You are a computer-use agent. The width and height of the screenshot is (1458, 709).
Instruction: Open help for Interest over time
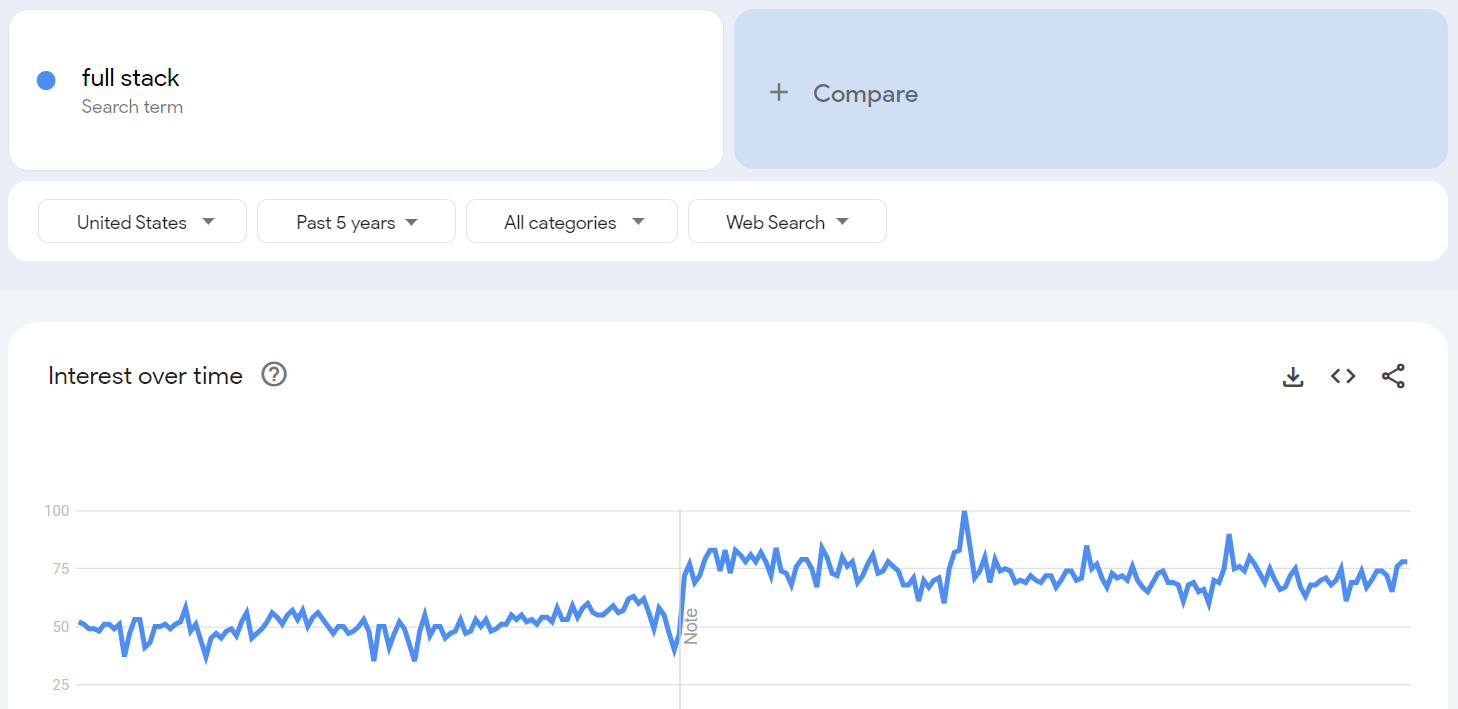click(273, 375)
